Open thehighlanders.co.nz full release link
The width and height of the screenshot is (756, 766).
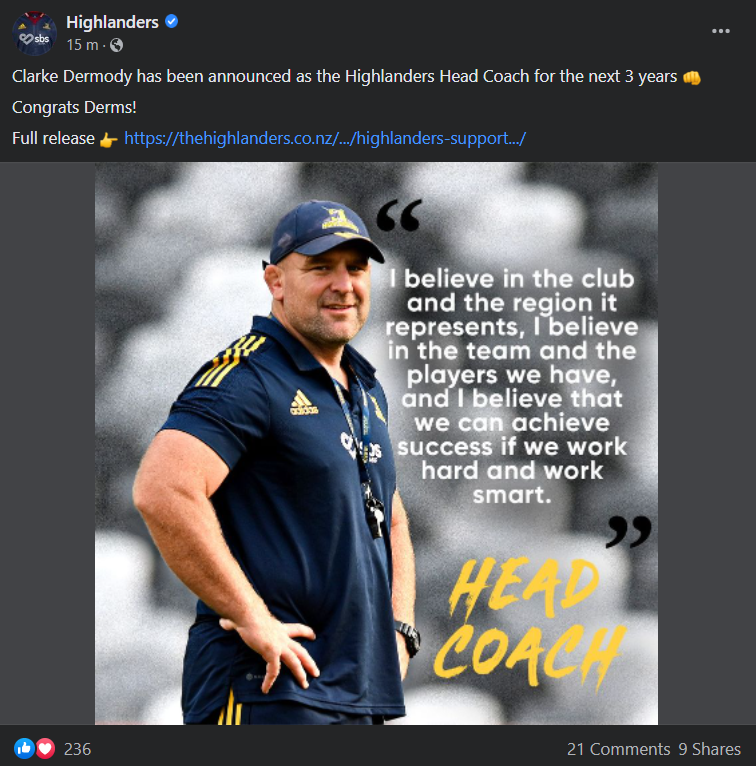click(x=325, y=138)
